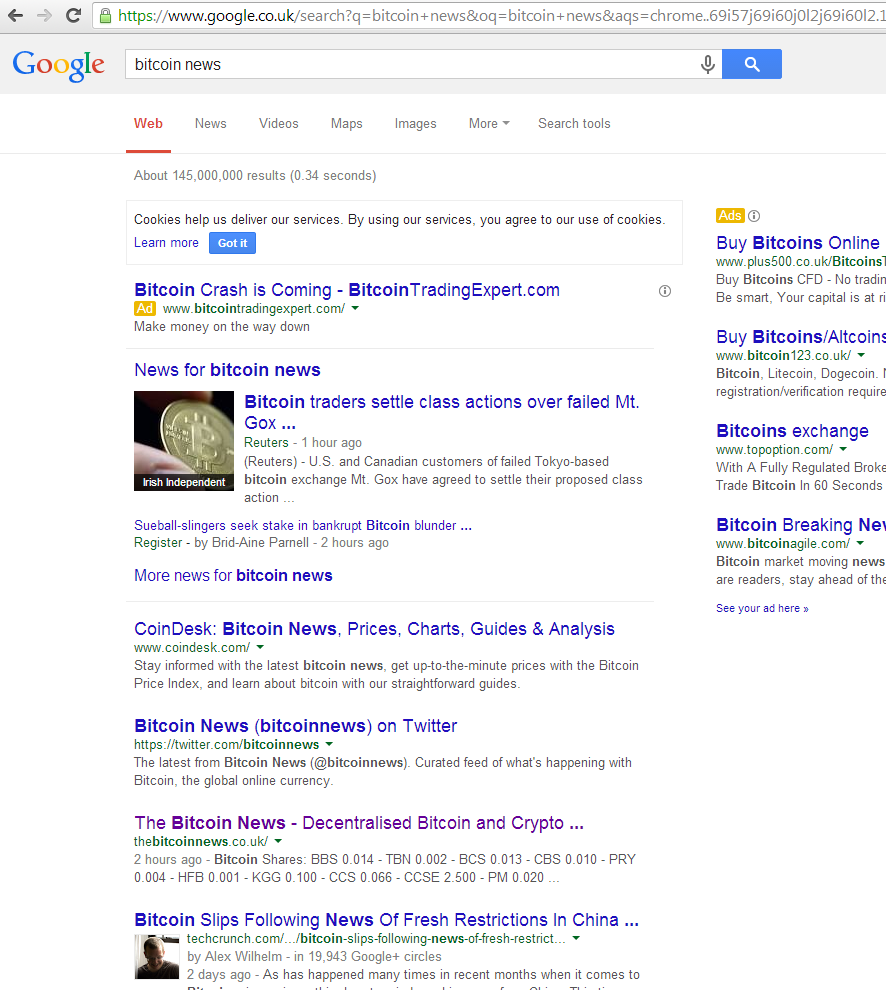
Task: Click Alex Wilhelm author photo
Action: [157, 957]
